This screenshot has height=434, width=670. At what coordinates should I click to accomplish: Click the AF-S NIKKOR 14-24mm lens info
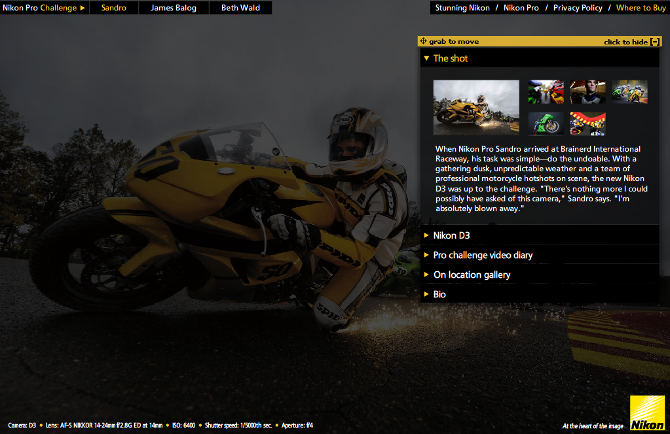click(104, 425)
